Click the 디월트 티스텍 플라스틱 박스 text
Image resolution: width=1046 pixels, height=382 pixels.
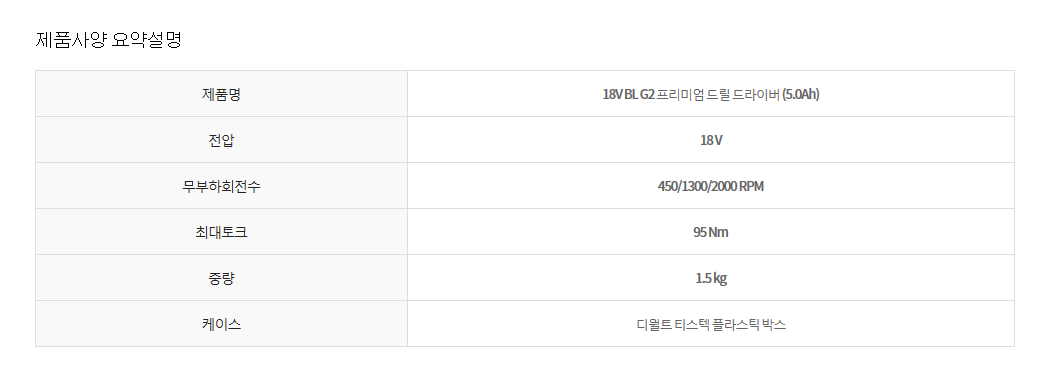[x=711, y=325]
